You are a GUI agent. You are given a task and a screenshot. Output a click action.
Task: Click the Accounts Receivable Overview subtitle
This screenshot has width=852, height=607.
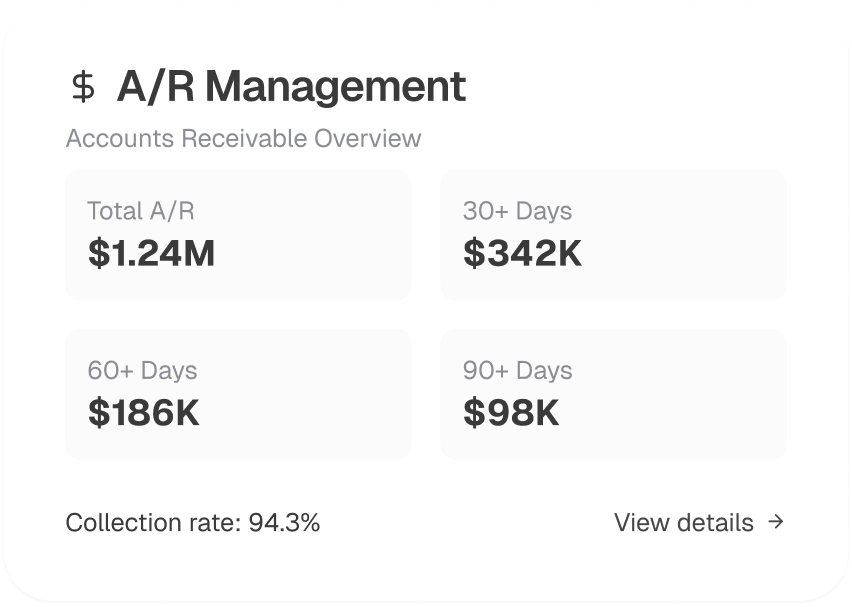pyautogui.click(x=243, y=138)
